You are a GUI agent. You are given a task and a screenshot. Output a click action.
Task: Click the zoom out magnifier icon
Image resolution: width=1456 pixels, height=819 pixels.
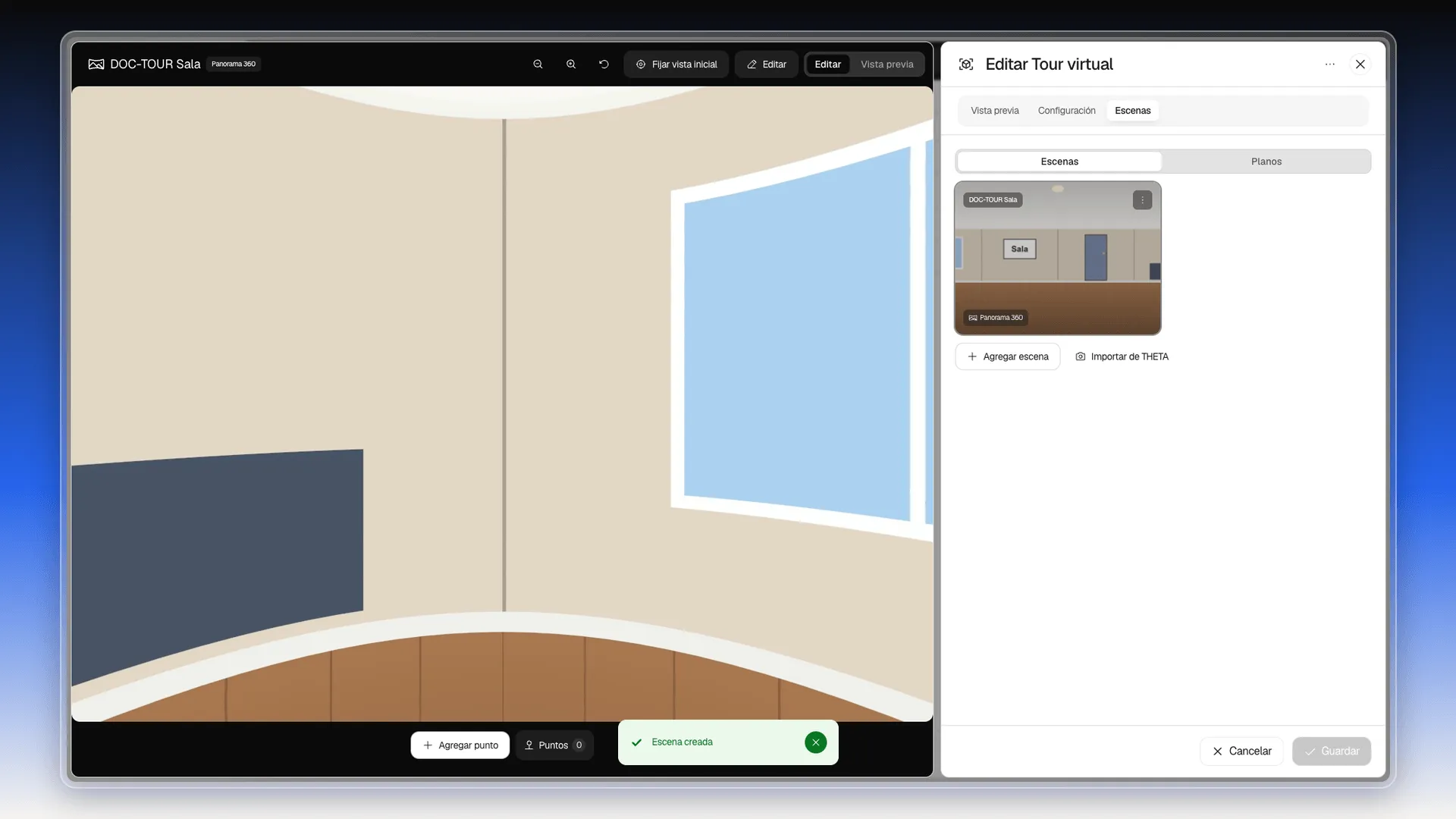point(538,64)
